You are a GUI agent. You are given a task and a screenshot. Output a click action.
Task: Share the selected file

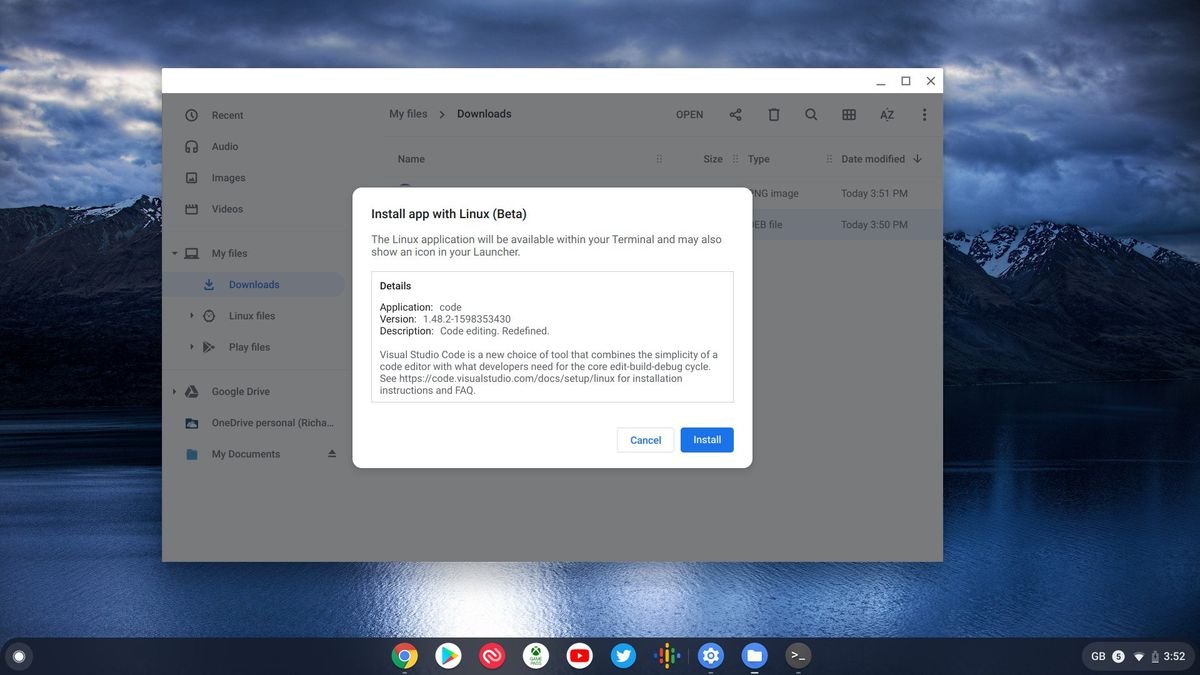pos(735,114)
